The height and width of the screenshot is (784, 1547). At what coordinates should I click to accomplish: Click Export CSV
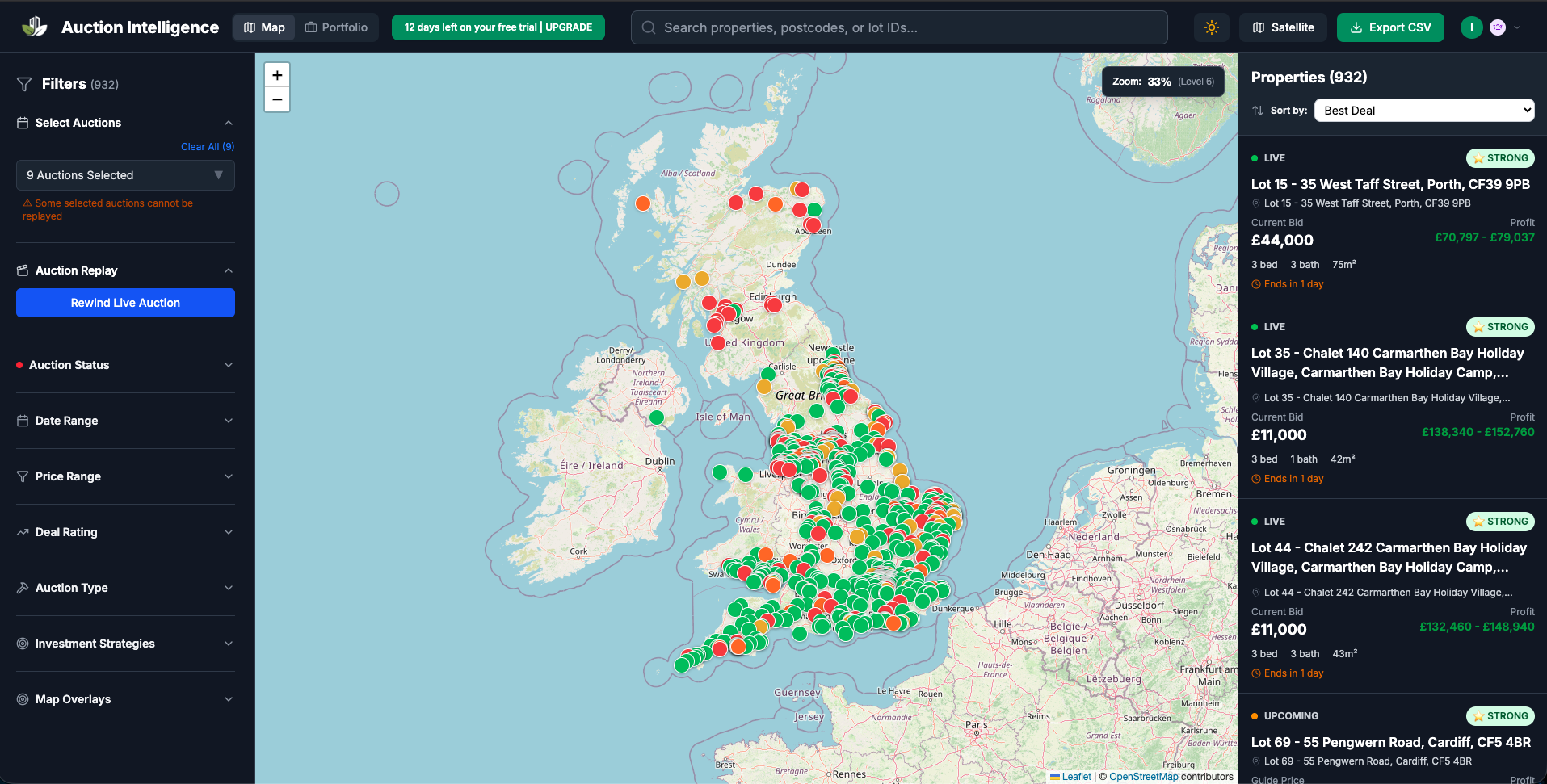1390,27
